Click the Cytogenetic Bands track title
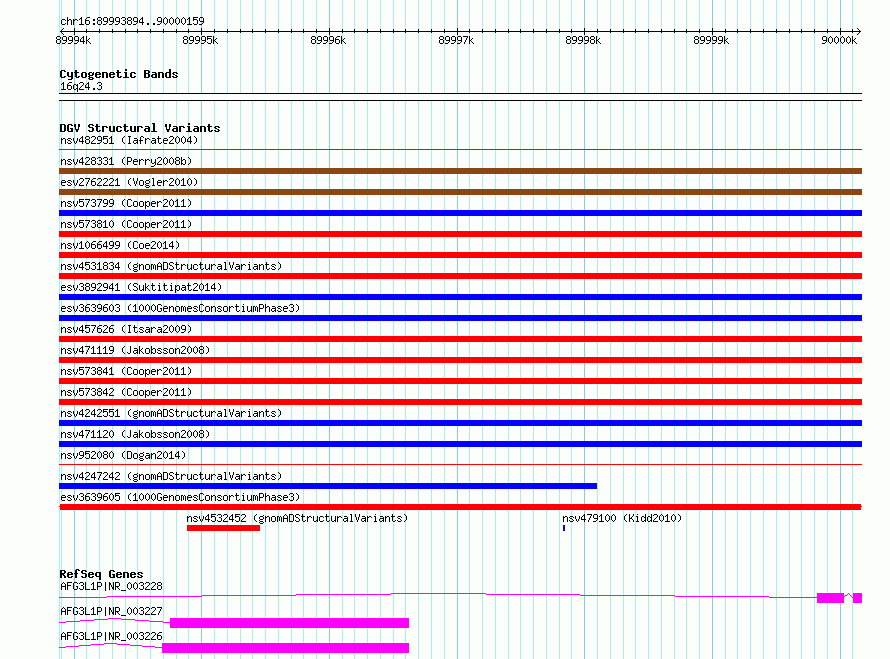890x659 pixels. click(119, 74)
